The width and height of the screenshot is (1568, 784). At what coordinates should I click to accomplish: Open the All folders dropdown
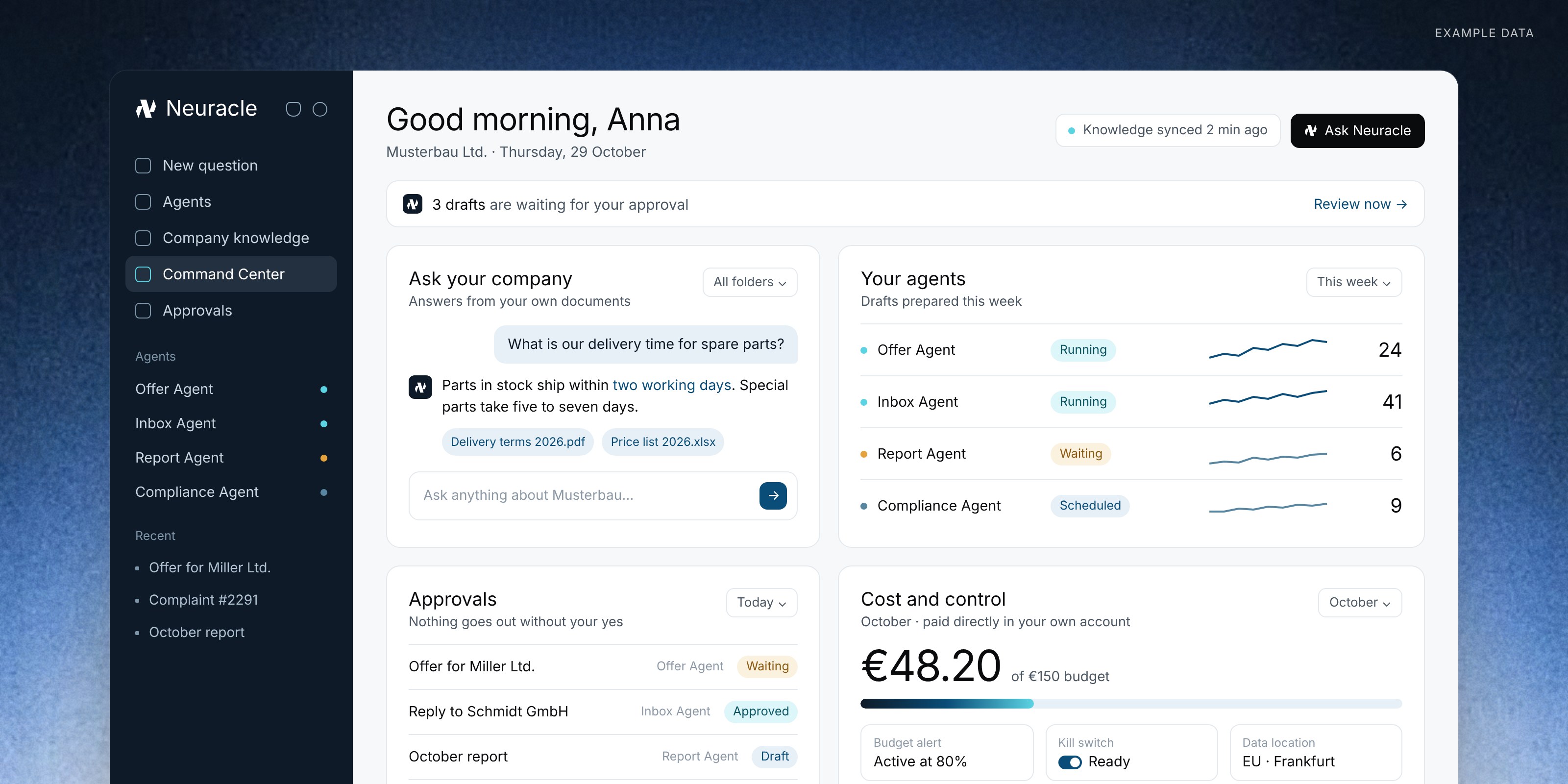point(750,282)
